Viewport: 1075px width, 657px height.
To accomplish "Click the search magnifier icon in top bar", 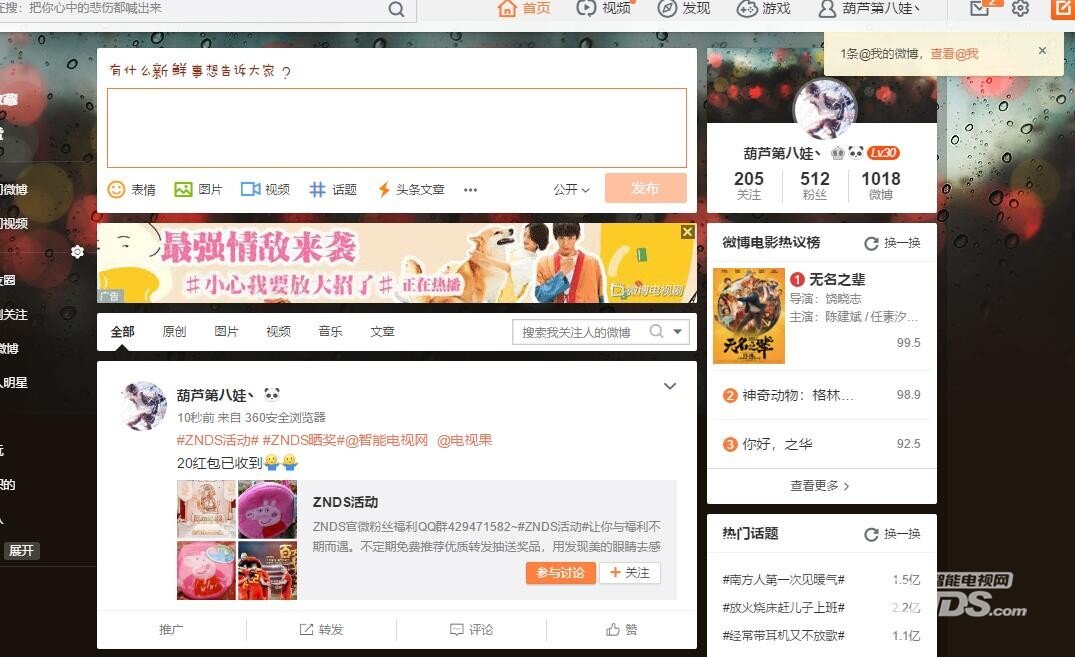I will click(x=396, y=9).
